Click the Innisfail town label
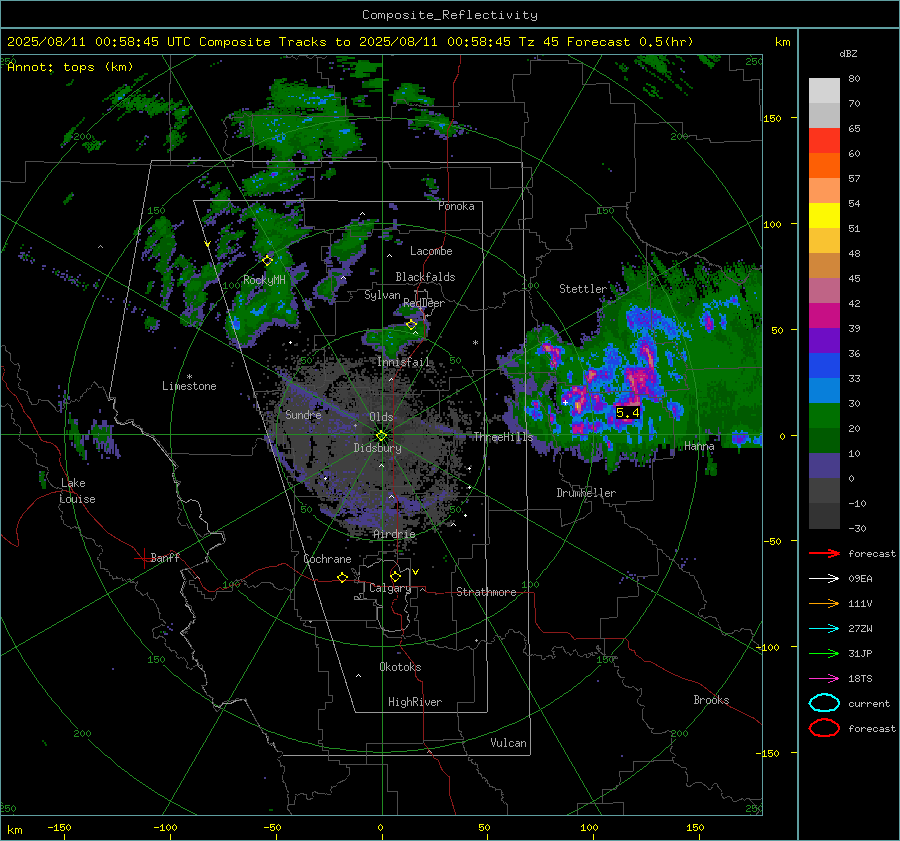 [404, 362]
